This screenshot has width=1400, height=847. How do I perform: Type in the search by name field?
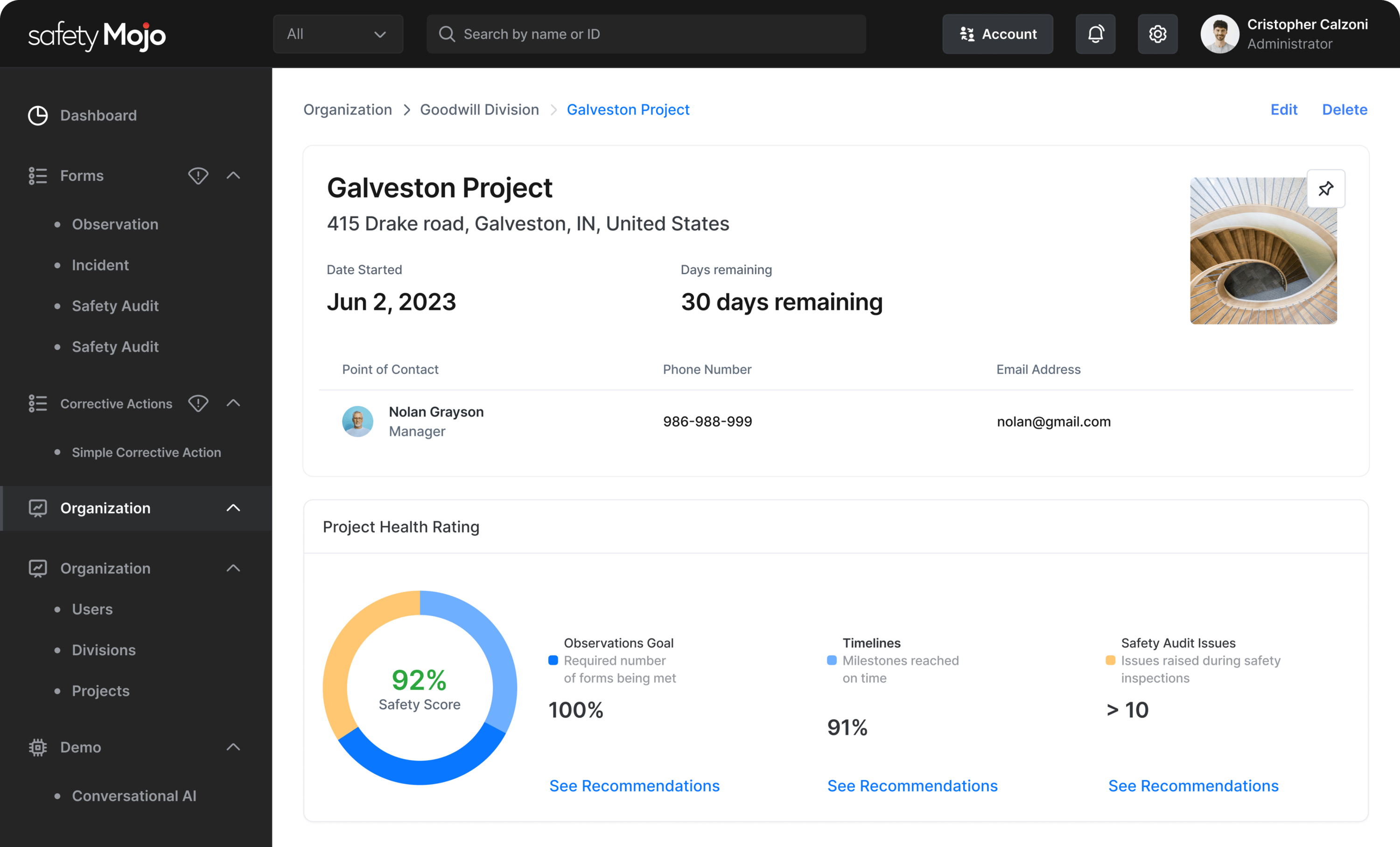pyautogui.click(x=646, y=34)
